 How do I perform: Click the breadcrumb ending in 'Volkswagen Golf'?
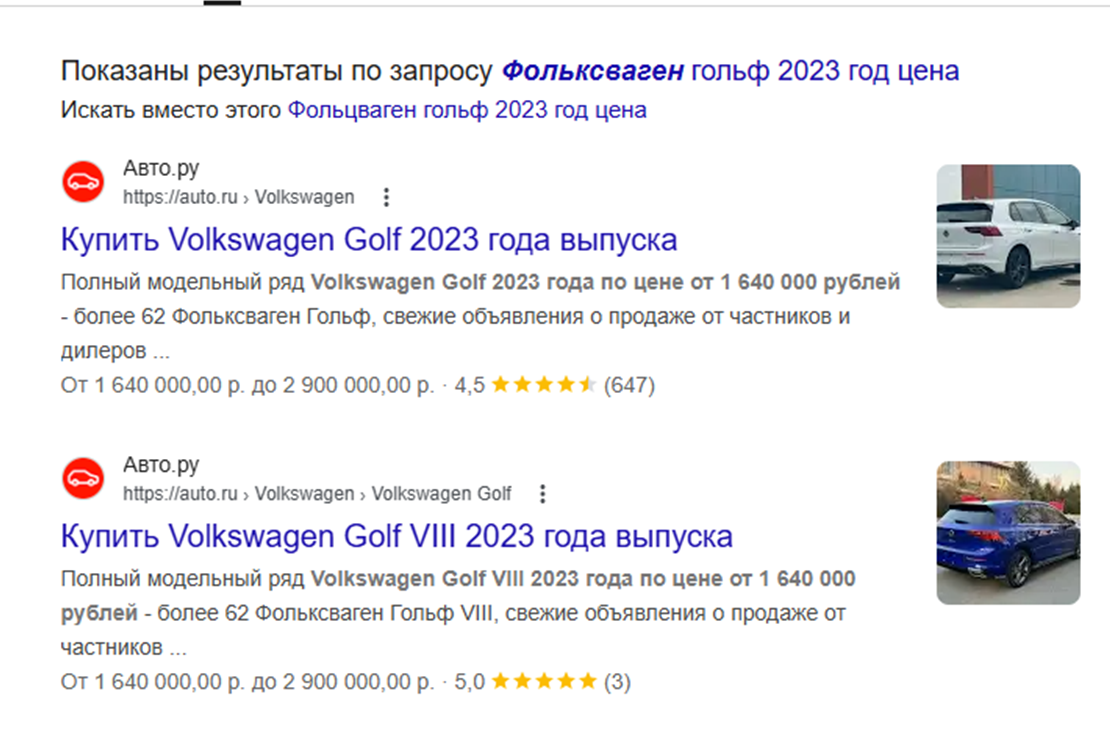click(x=317, y=494)
